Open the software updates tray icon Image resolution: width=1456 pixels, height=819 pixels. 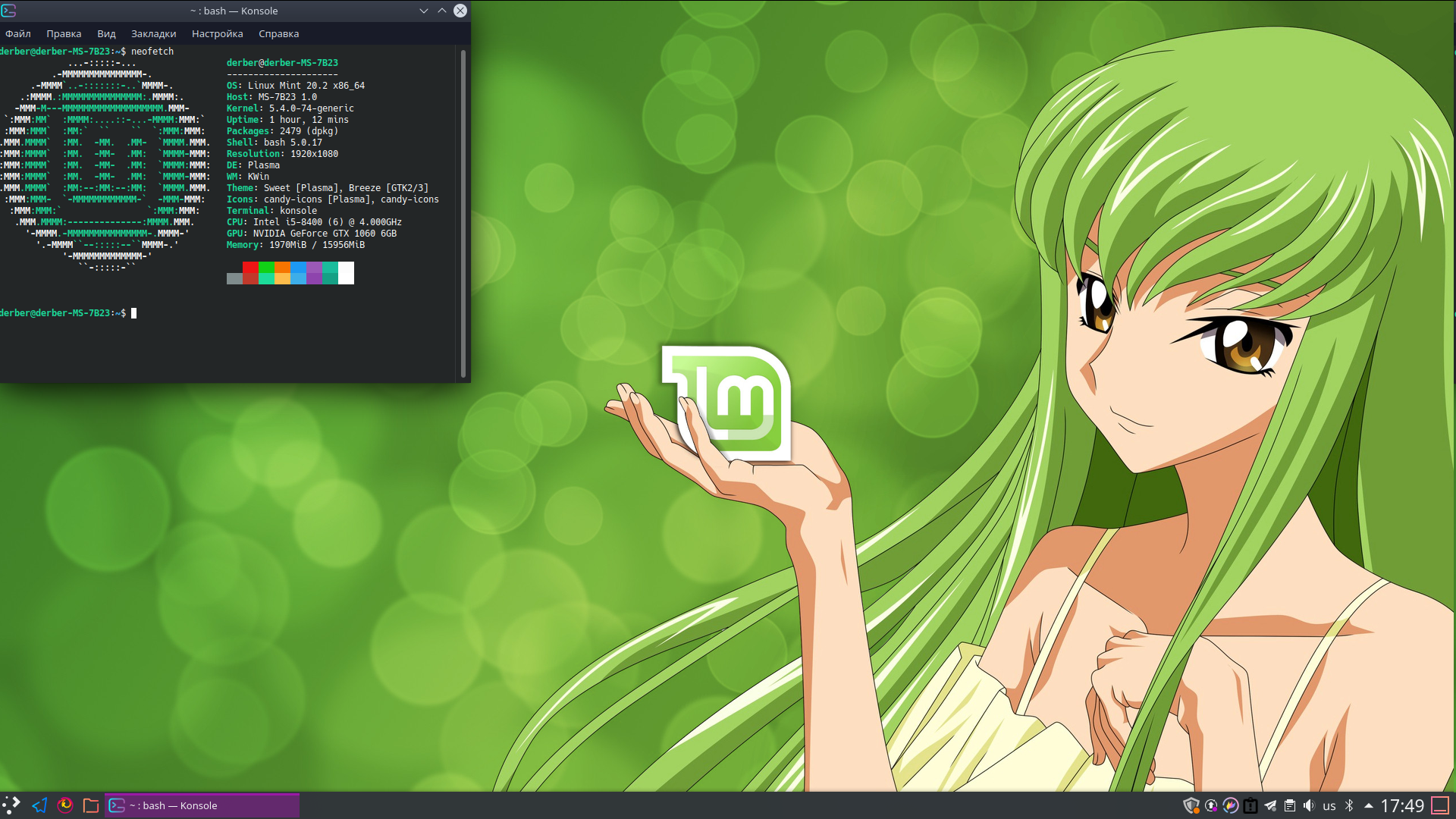tap(1211, 805)
